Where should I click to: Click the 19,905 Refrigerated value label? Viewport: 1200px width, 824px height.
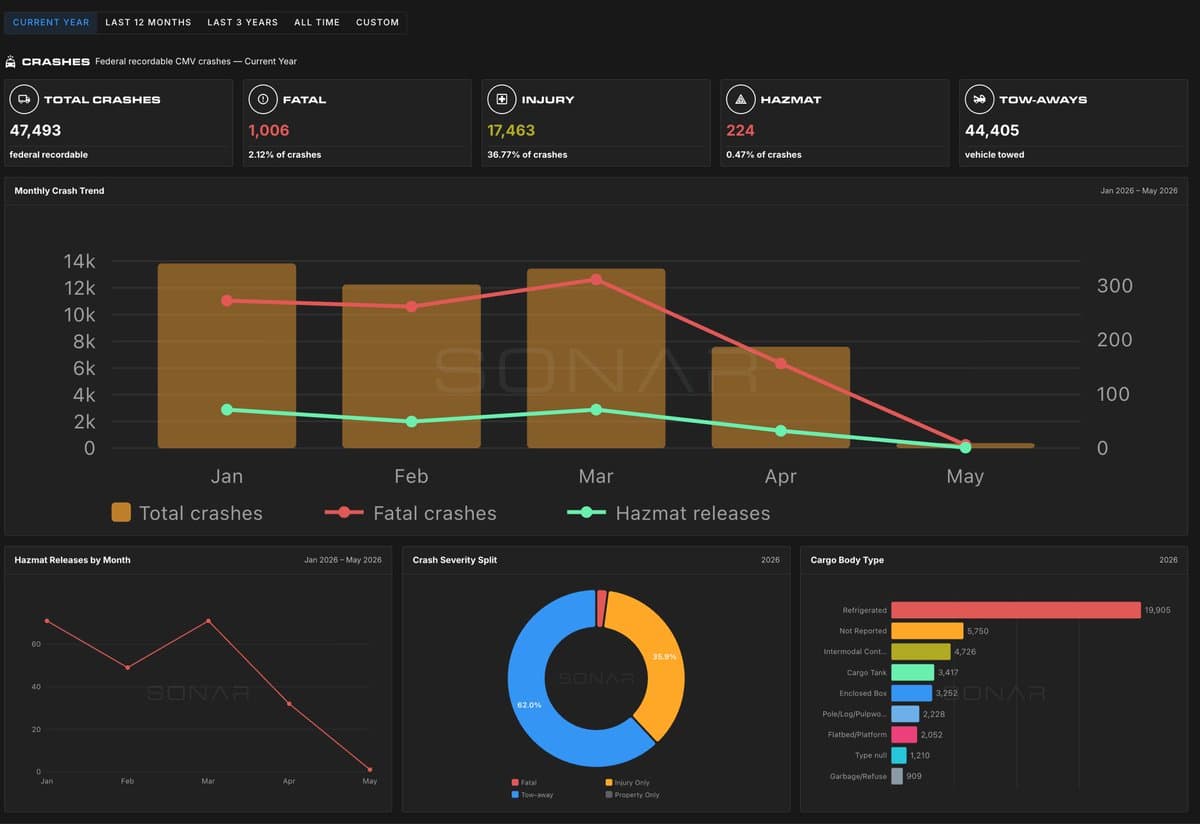click(x=1157, y=610)
